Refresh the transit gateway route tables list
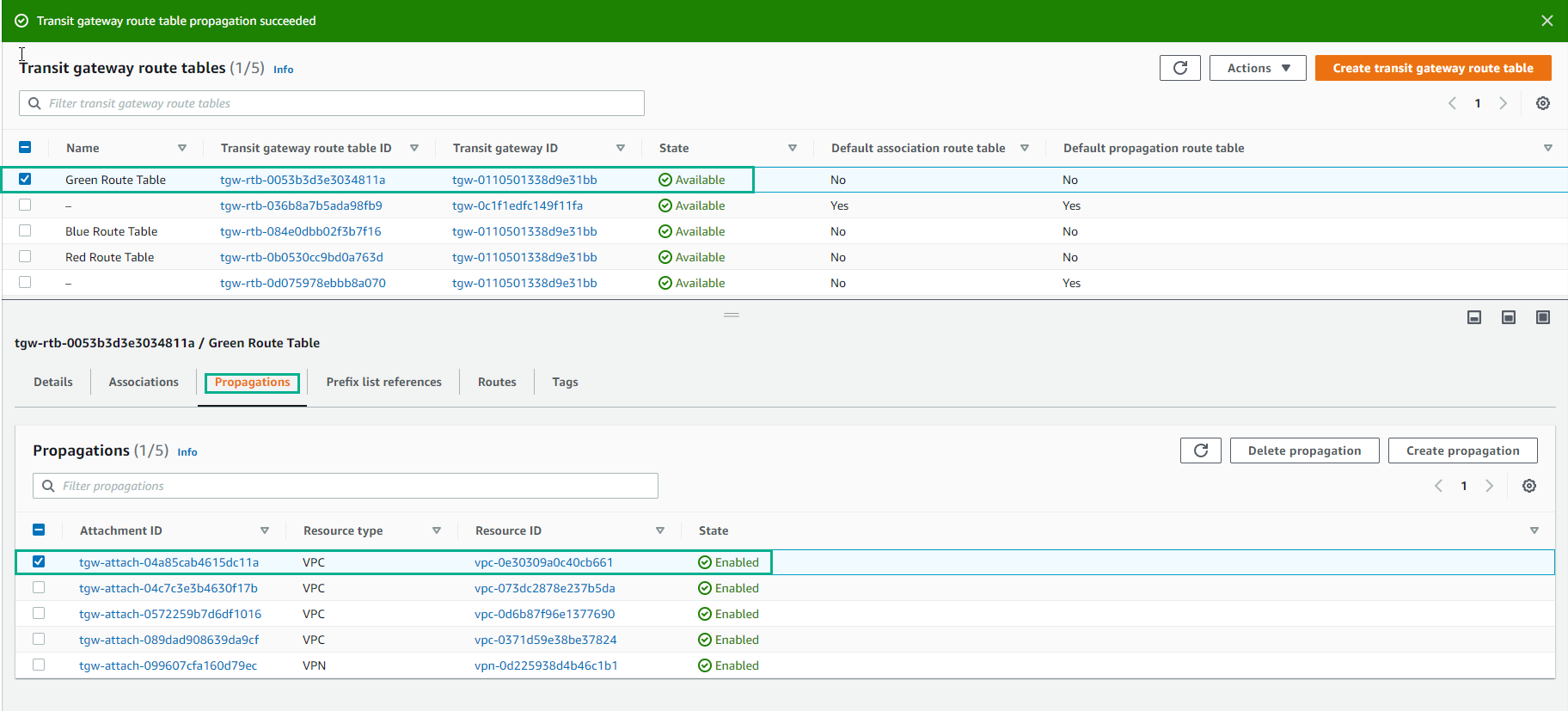 [x=1179, y=68]
